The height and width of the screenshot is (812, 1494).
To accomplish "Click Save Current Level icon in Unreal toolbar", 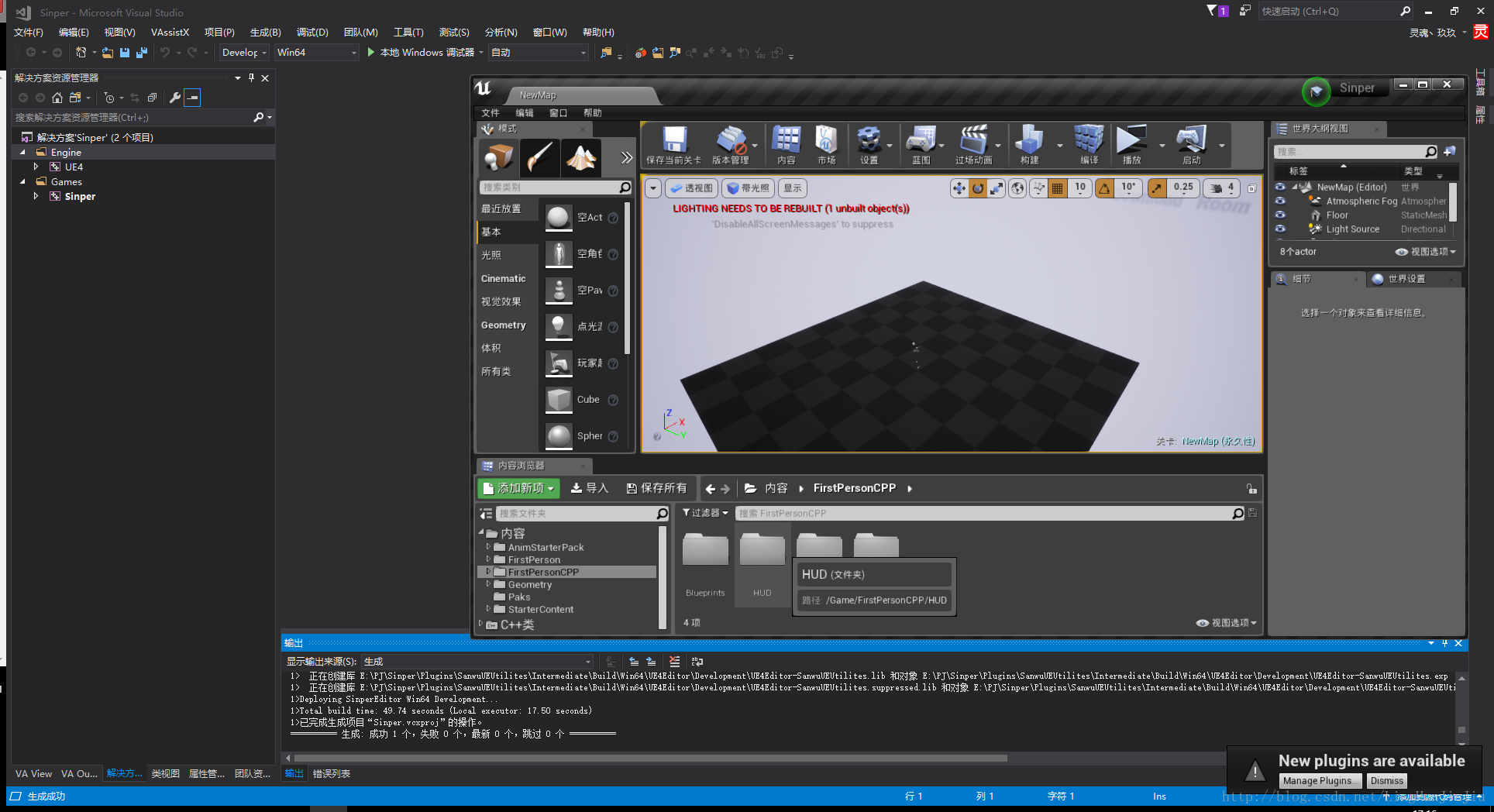I will (674, 140).
